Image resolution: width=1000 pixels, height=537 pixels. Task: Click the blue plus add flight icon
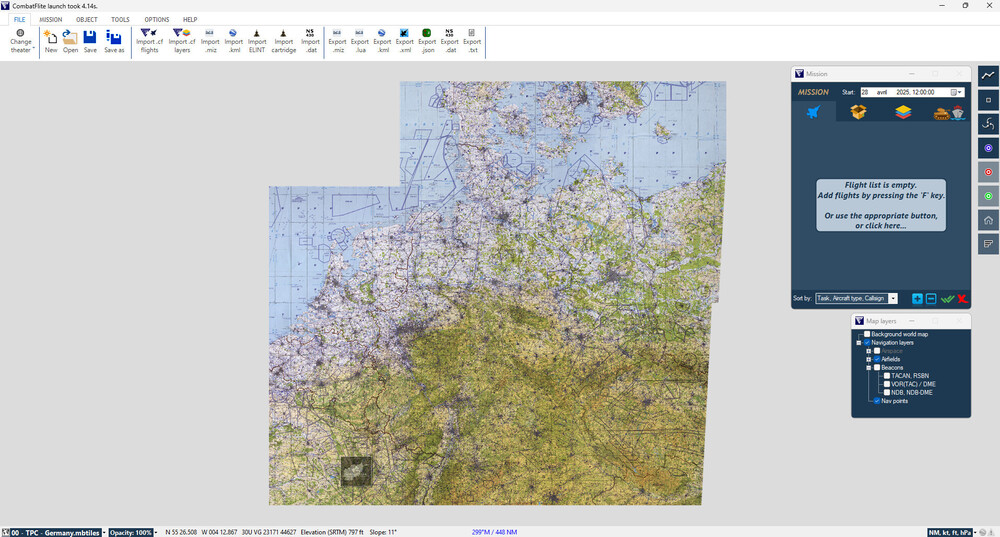(917, 299)
